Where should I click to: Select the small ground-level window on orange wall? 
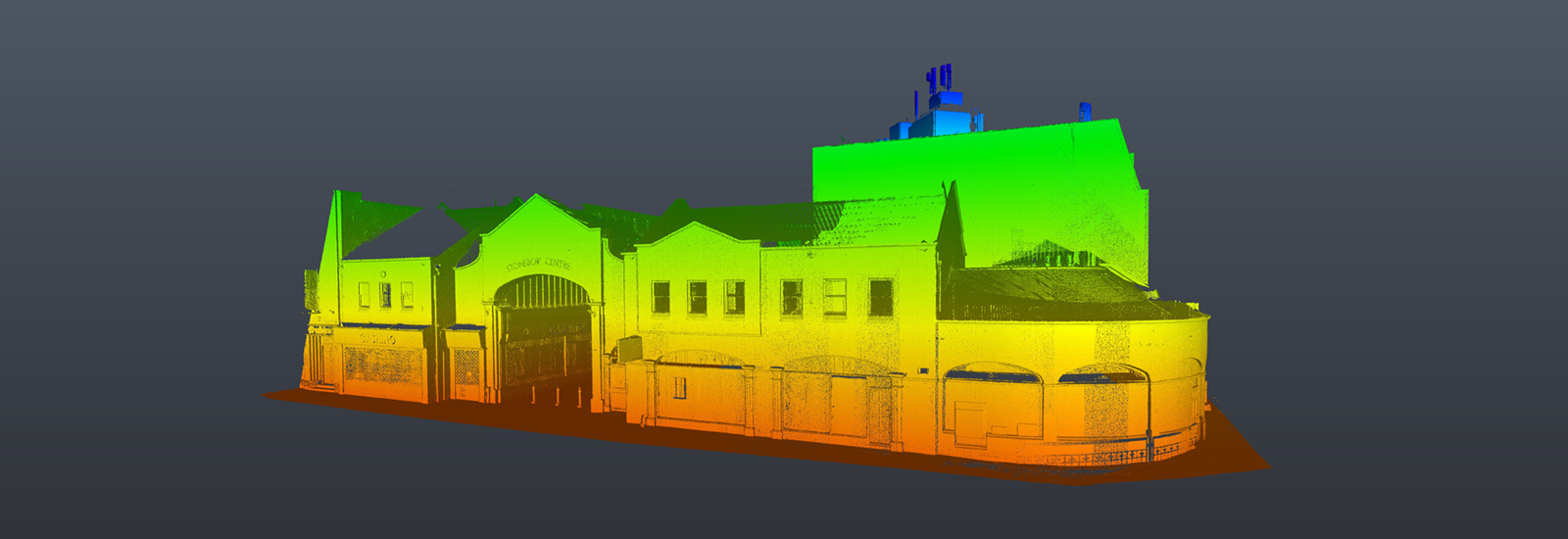pos(679,388)
